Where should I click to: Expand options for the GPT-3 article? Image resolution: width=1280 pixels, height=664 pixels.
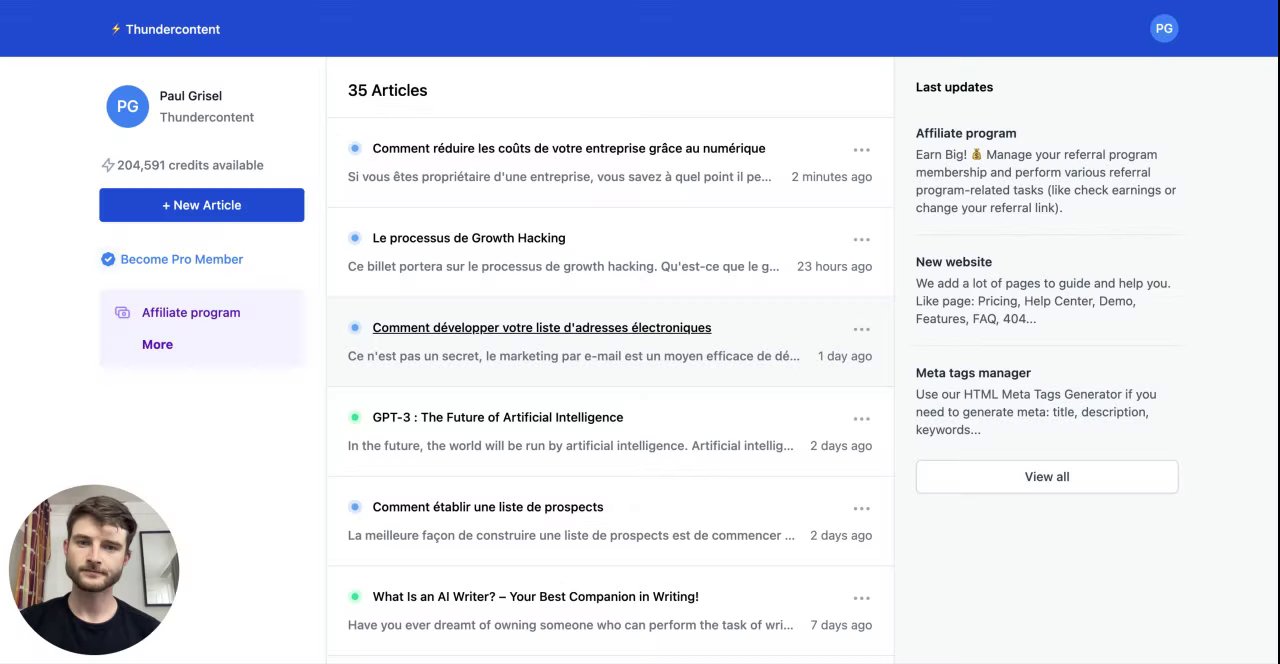[x=861, y=419]
